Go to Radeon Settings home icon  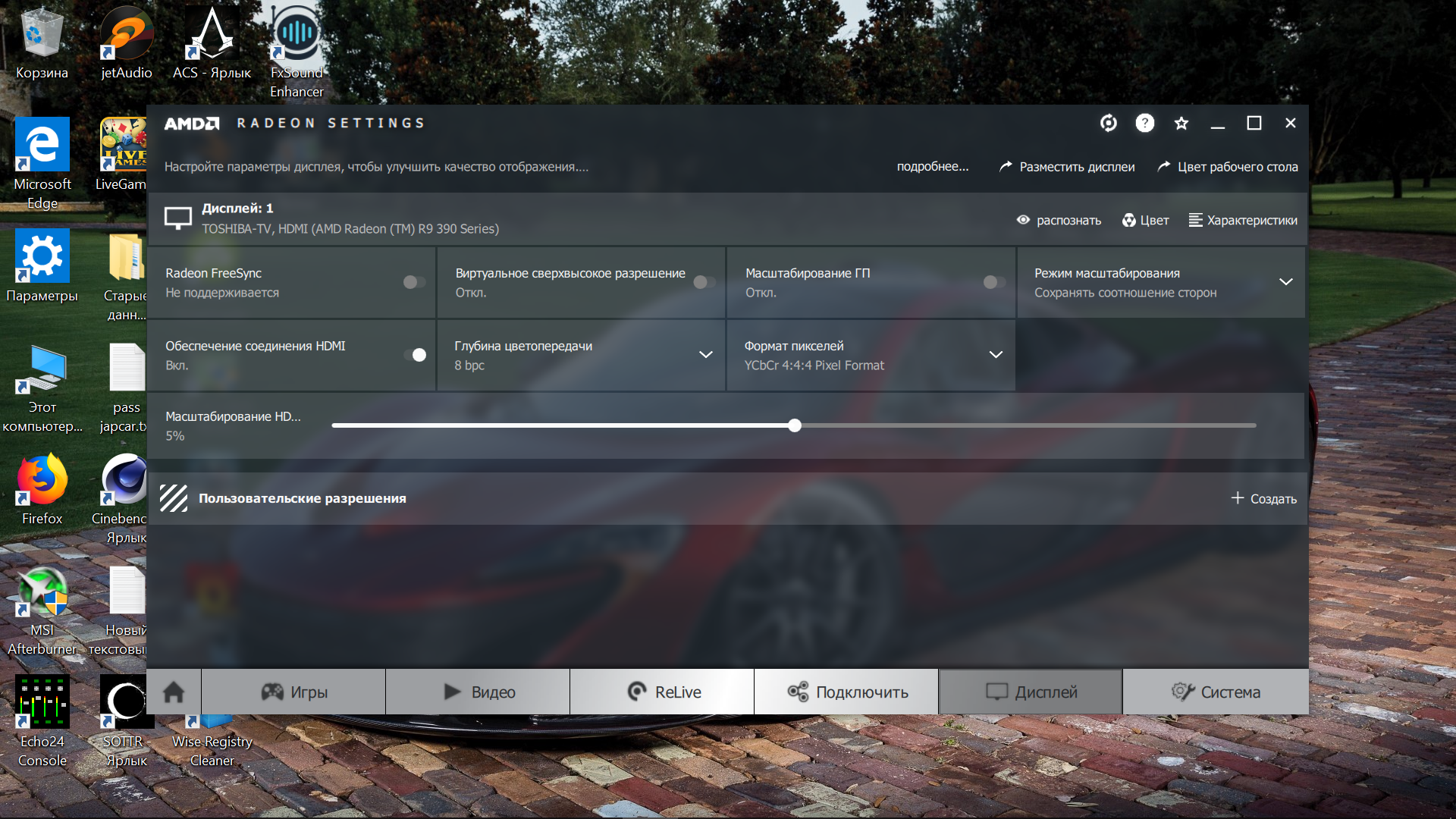tap(174, 692)
